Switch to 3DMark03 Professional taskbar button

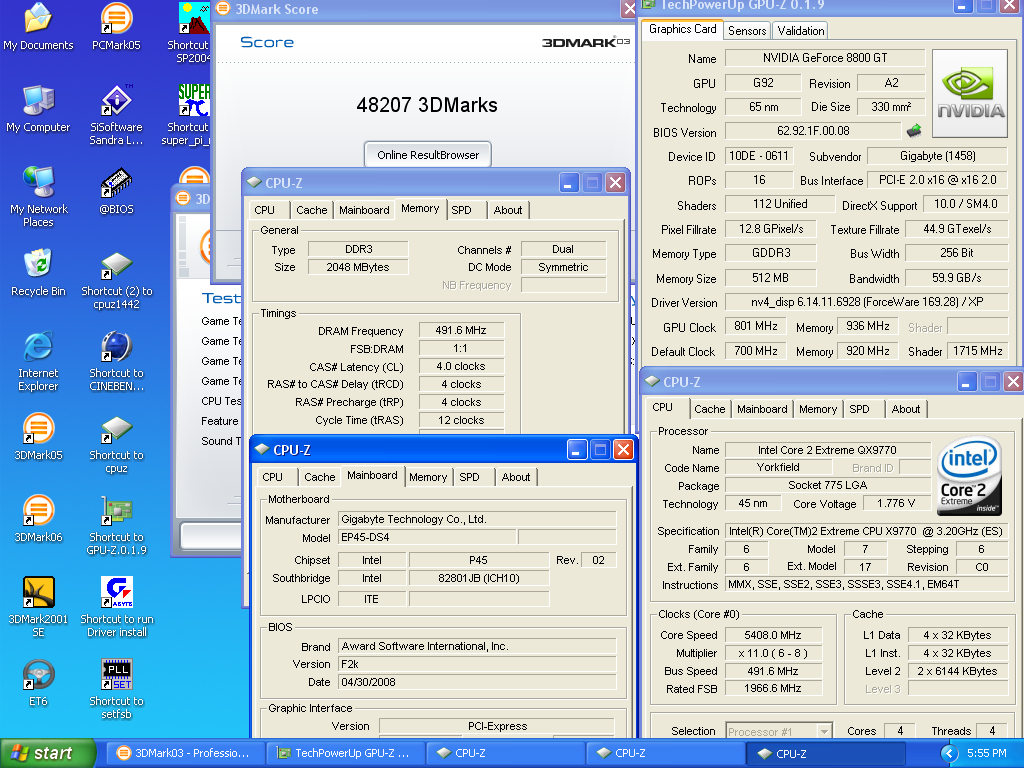(185, 753)
